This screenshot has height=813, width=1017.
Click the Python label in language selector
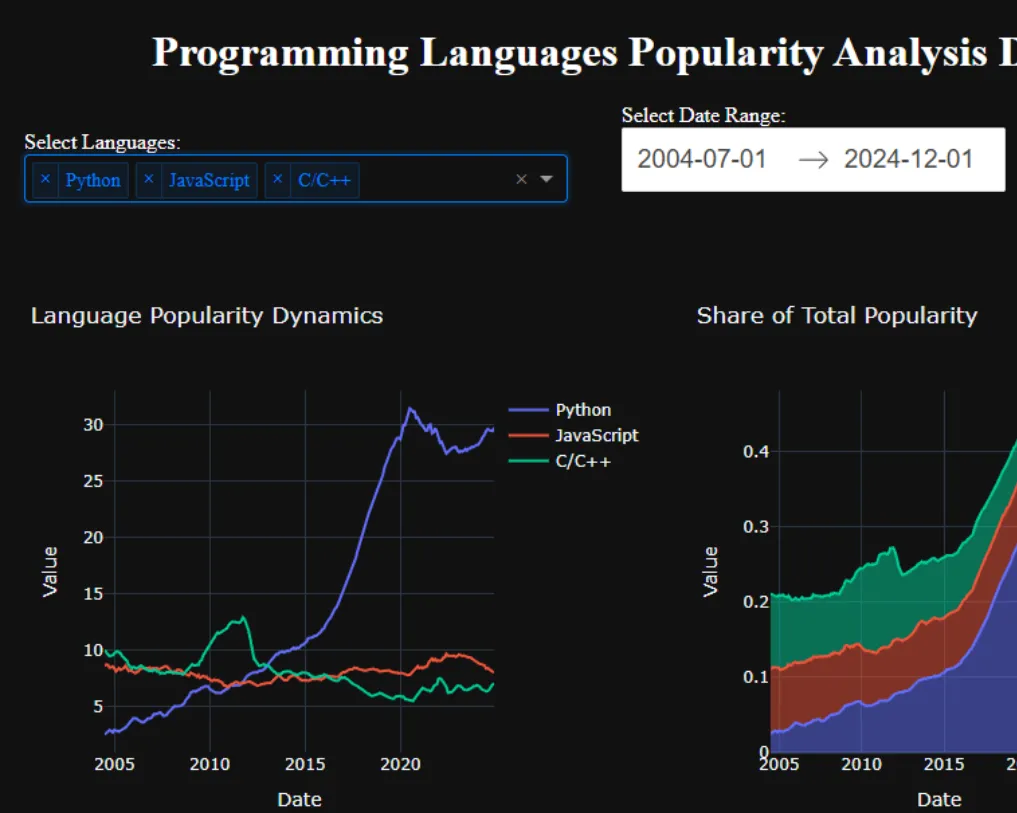pyautogui.click(x=93, y=180)
